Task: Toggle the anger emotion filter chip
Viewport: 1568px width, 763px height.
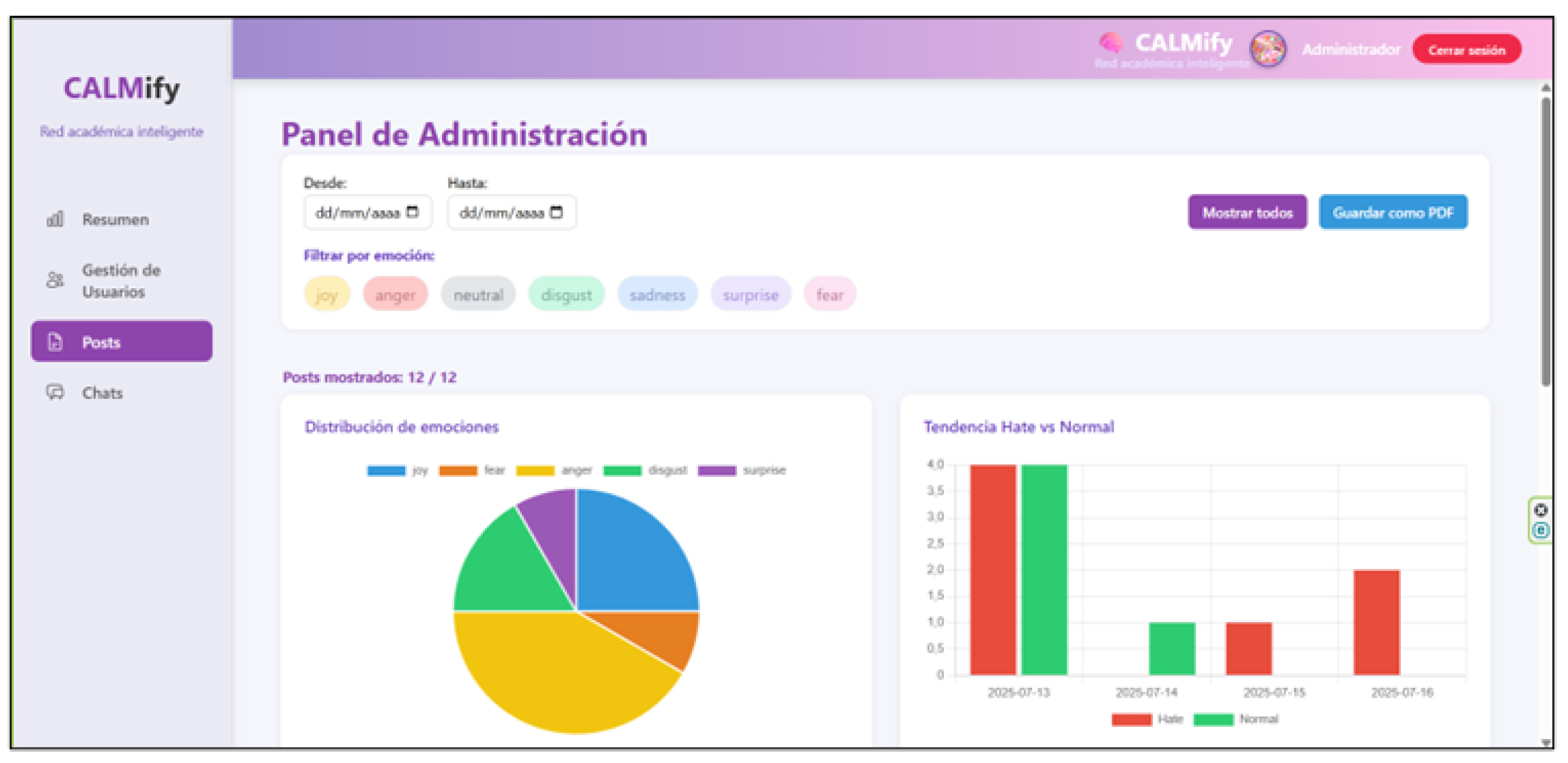Action: point(395,295)
